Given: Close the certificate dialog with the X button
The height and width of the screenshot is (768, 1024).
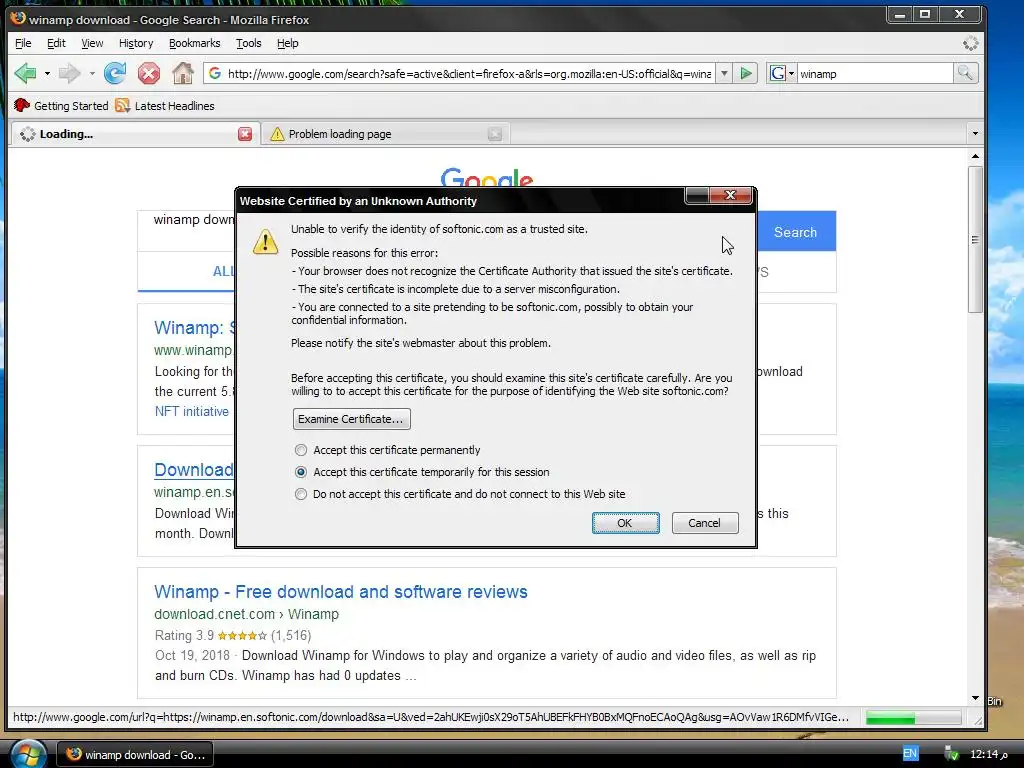Looking at the screenshot, I should [730, 195].
